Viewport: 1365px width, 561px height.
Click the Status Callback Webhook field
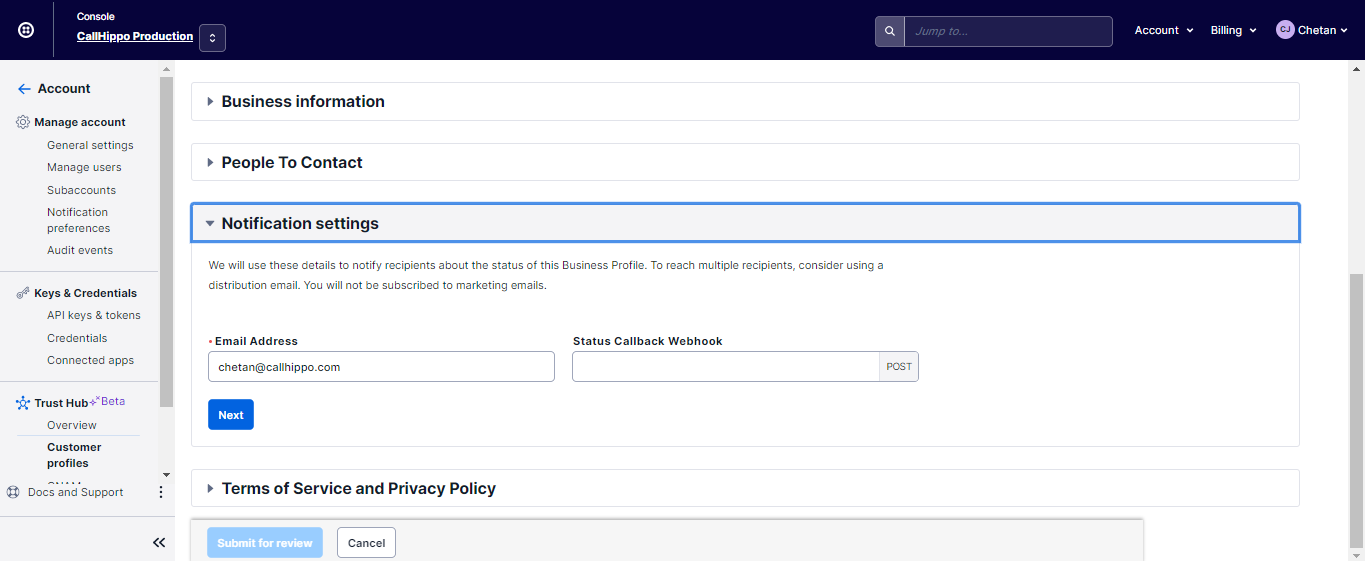pos(726,367)
